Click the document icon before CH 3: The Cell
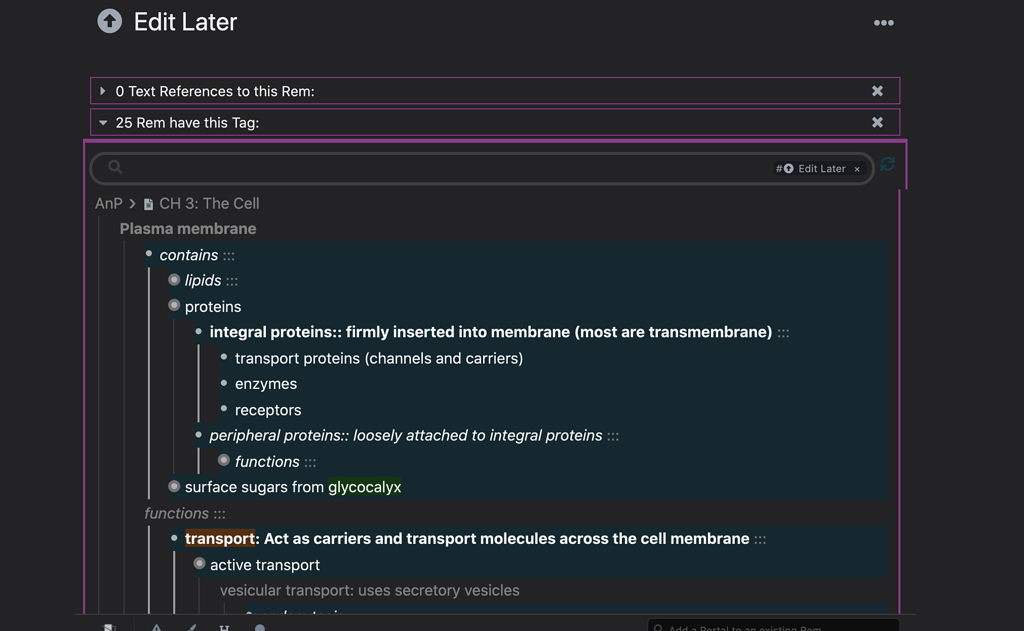 [x=148, y=204]
